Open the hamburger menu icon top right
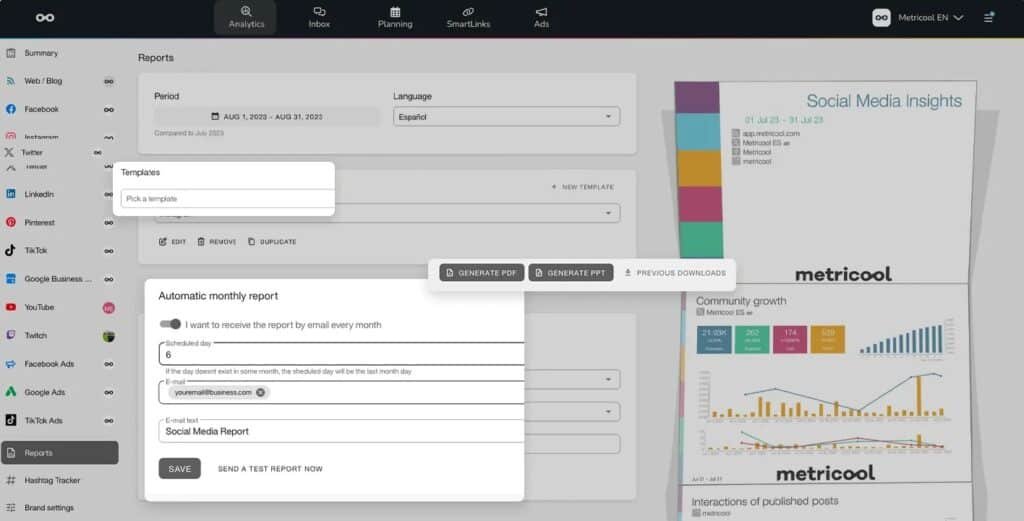The width and height of the screenshot is (1024, 521). coord(989,17)
